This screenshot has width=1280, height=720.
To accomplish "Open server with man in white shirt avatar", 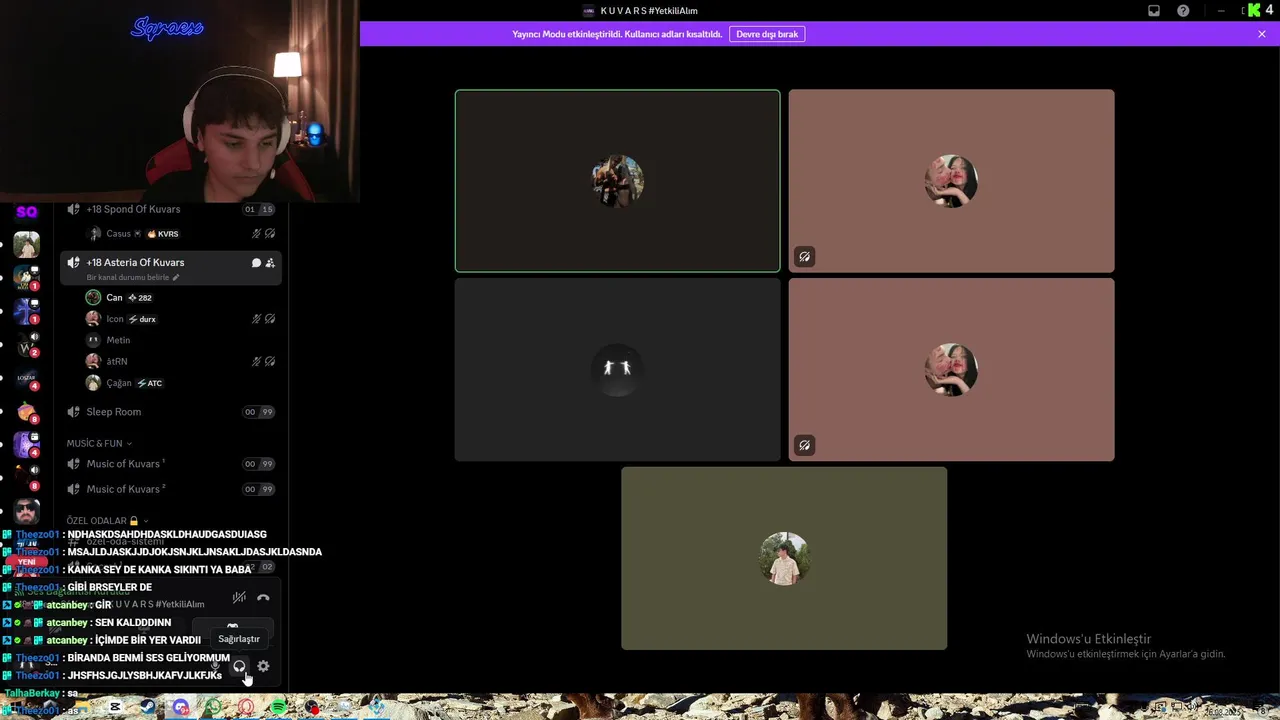I will coord(27,244).
